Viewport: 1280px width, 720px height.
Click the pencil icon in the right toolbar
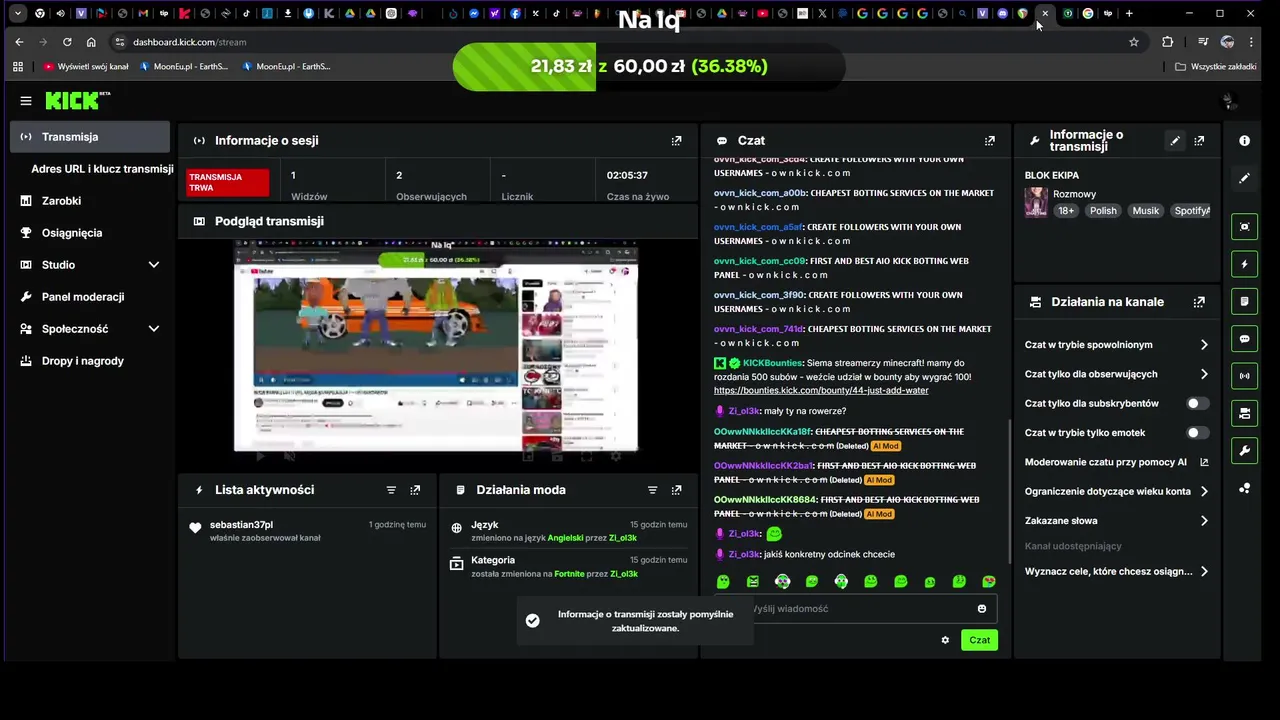(x=1244, y=178)
